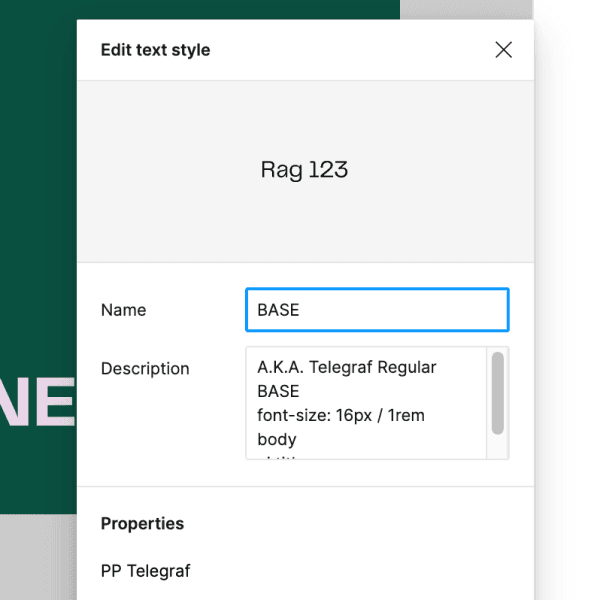Click the Properties section heading
Screen dimensions: 600x600
point(142,524)
